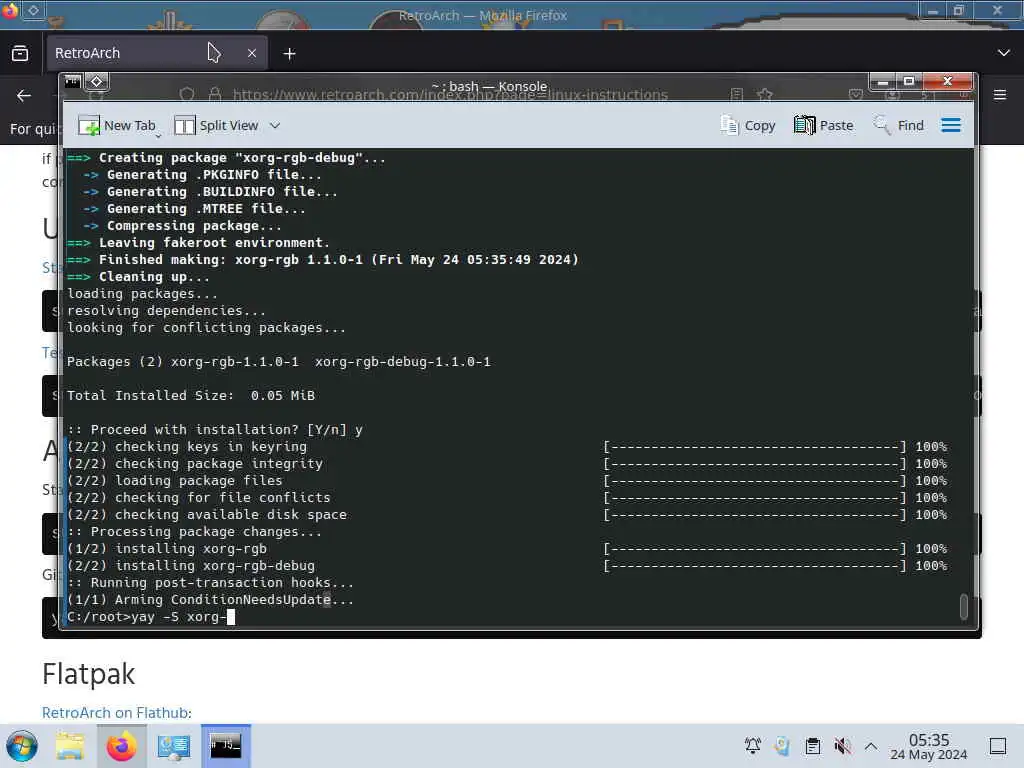This screenshot has height=768, width=1024.
Task: Open Find in Konsole toolbar
Action: point(899,125)
